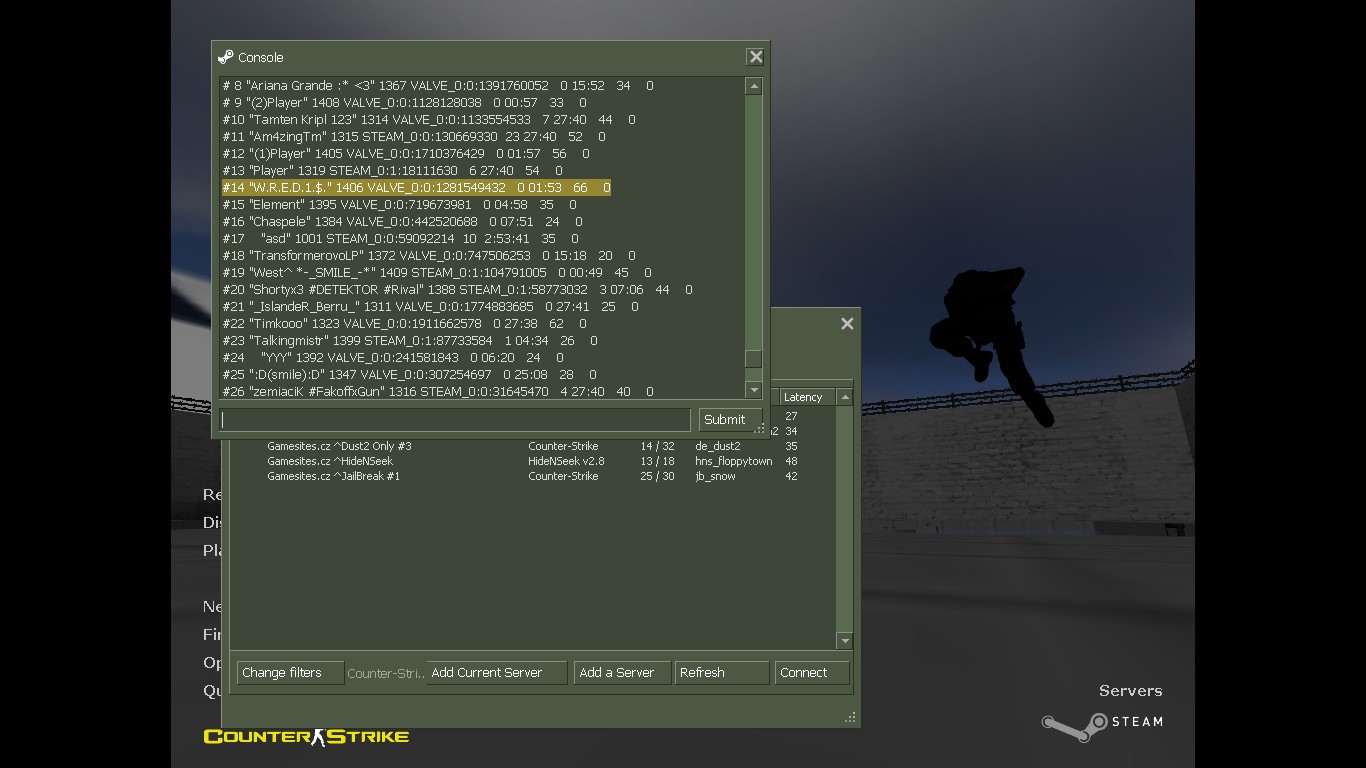Open the Servers menu item
The height and width of the screenshot is (768, 1366).
(1130, 691)
